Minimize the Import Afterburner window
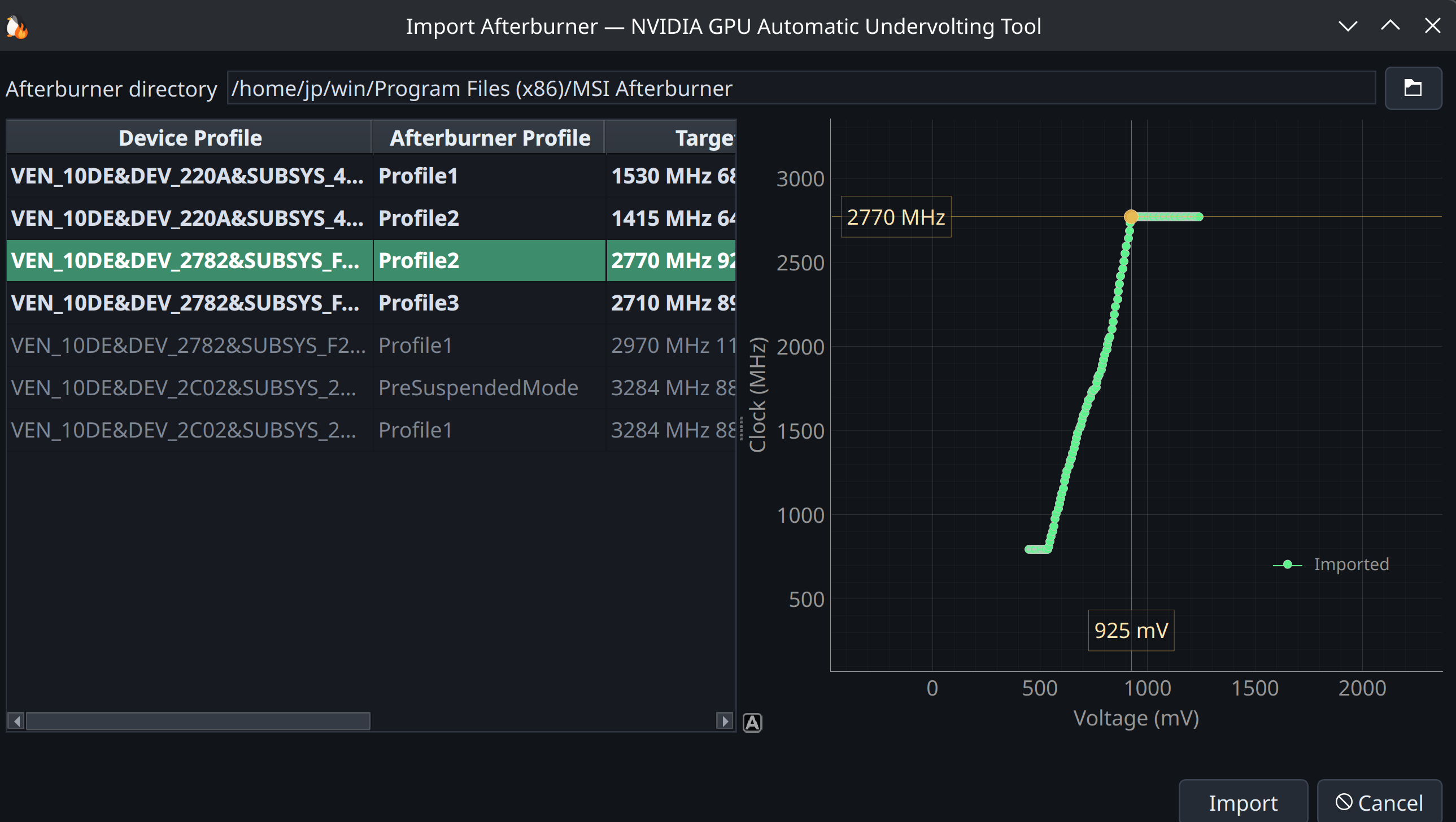This screenshot has width=1456, height=822. coord(1348,26)
